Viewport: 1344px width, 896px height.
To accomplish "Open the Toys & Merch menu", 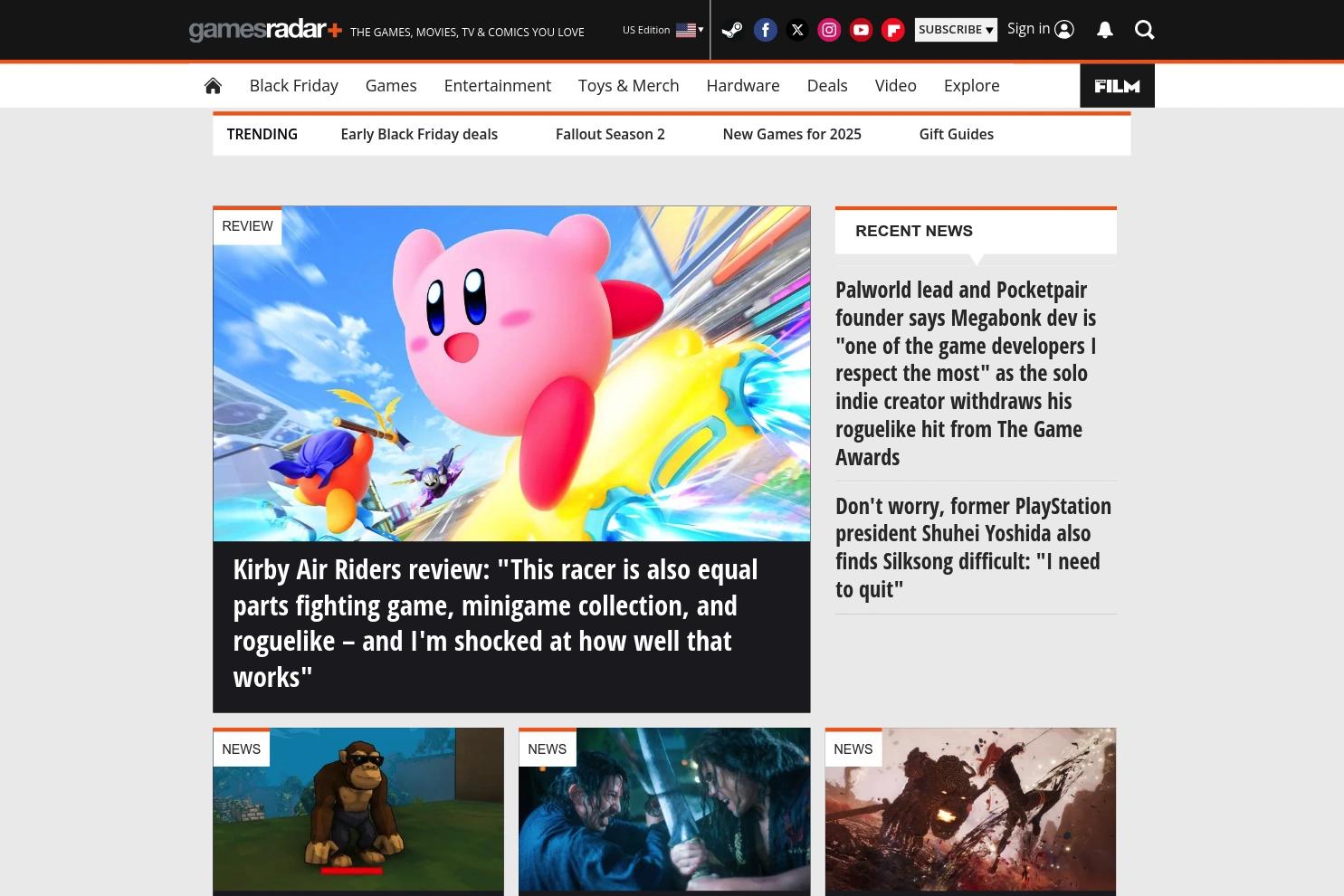I will tap(629, 85).
